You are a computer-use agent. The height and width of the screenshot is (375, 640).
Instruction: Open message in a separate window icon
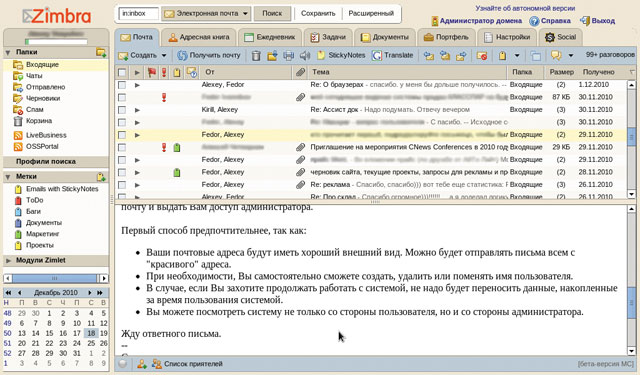pyautogui.click(x=536, y=55)
